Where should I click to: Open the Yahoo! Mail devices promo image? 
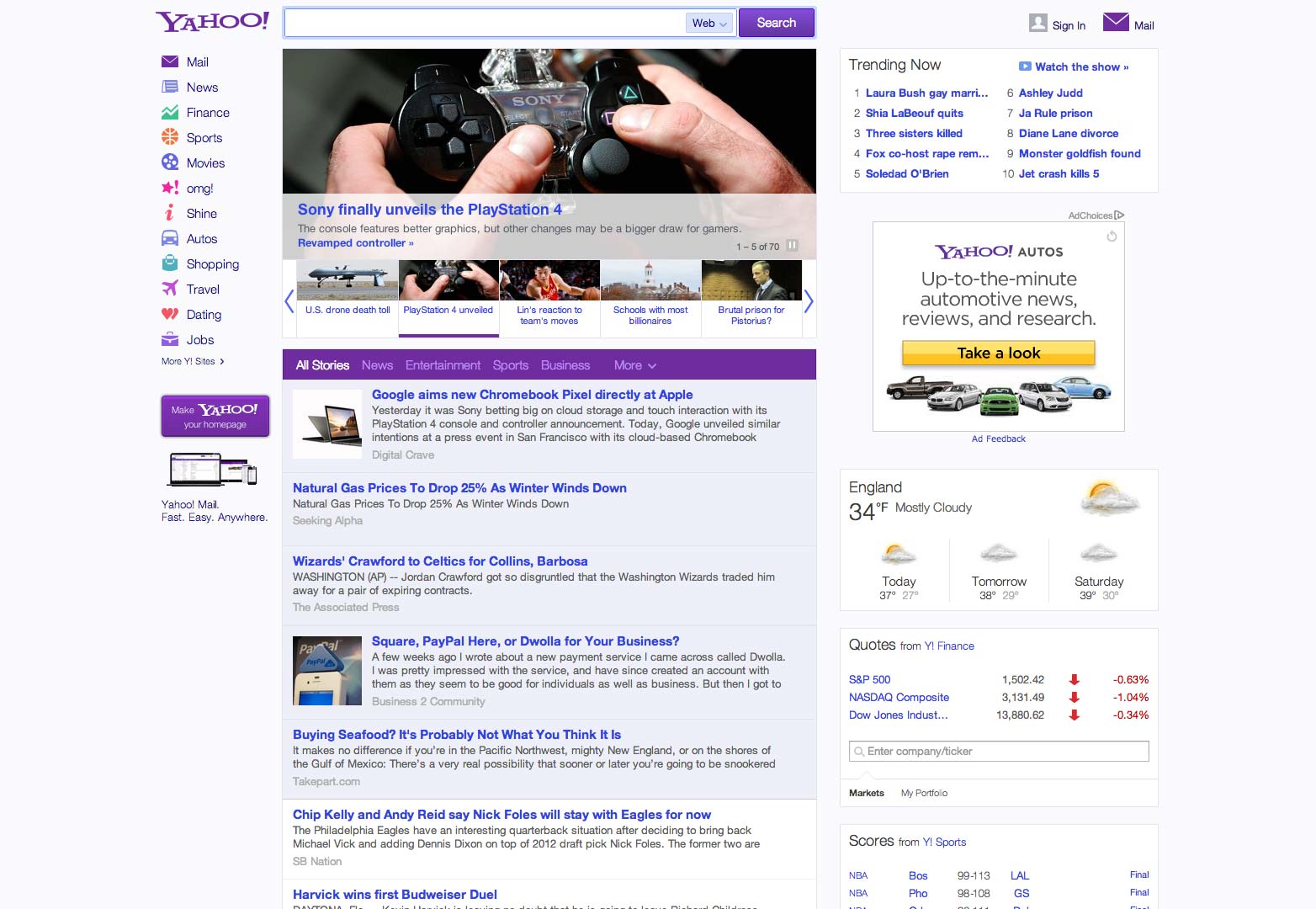[x=213, y=470]
